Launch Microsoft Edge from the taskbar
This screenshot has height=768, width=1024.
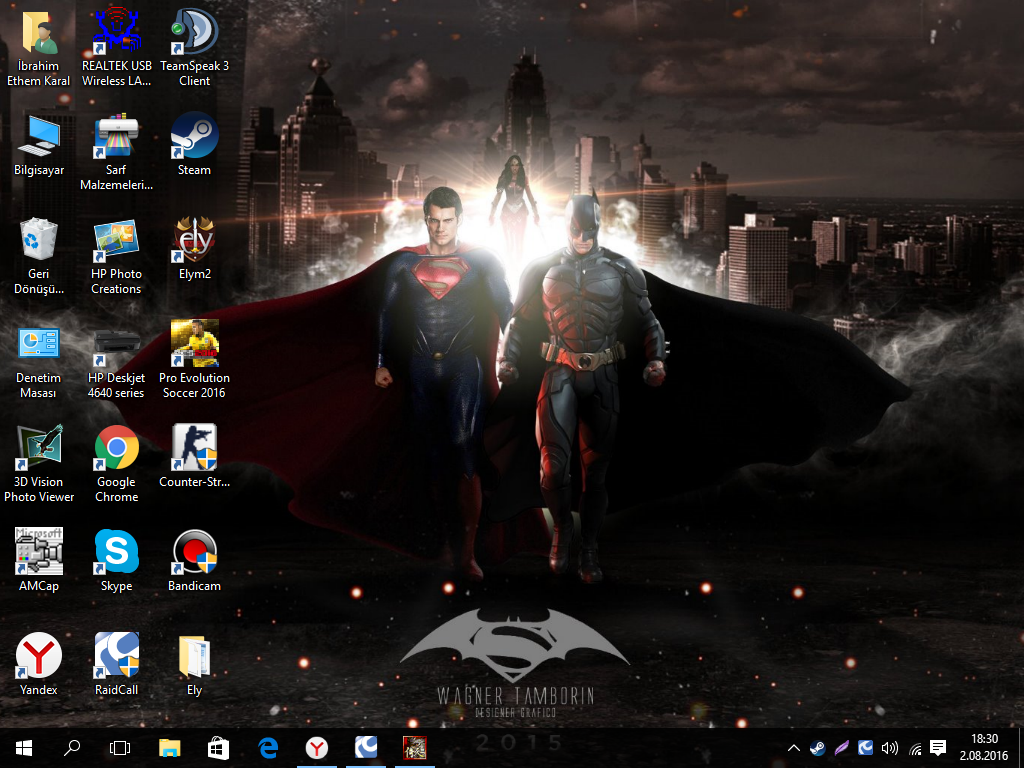pos(268,748)
